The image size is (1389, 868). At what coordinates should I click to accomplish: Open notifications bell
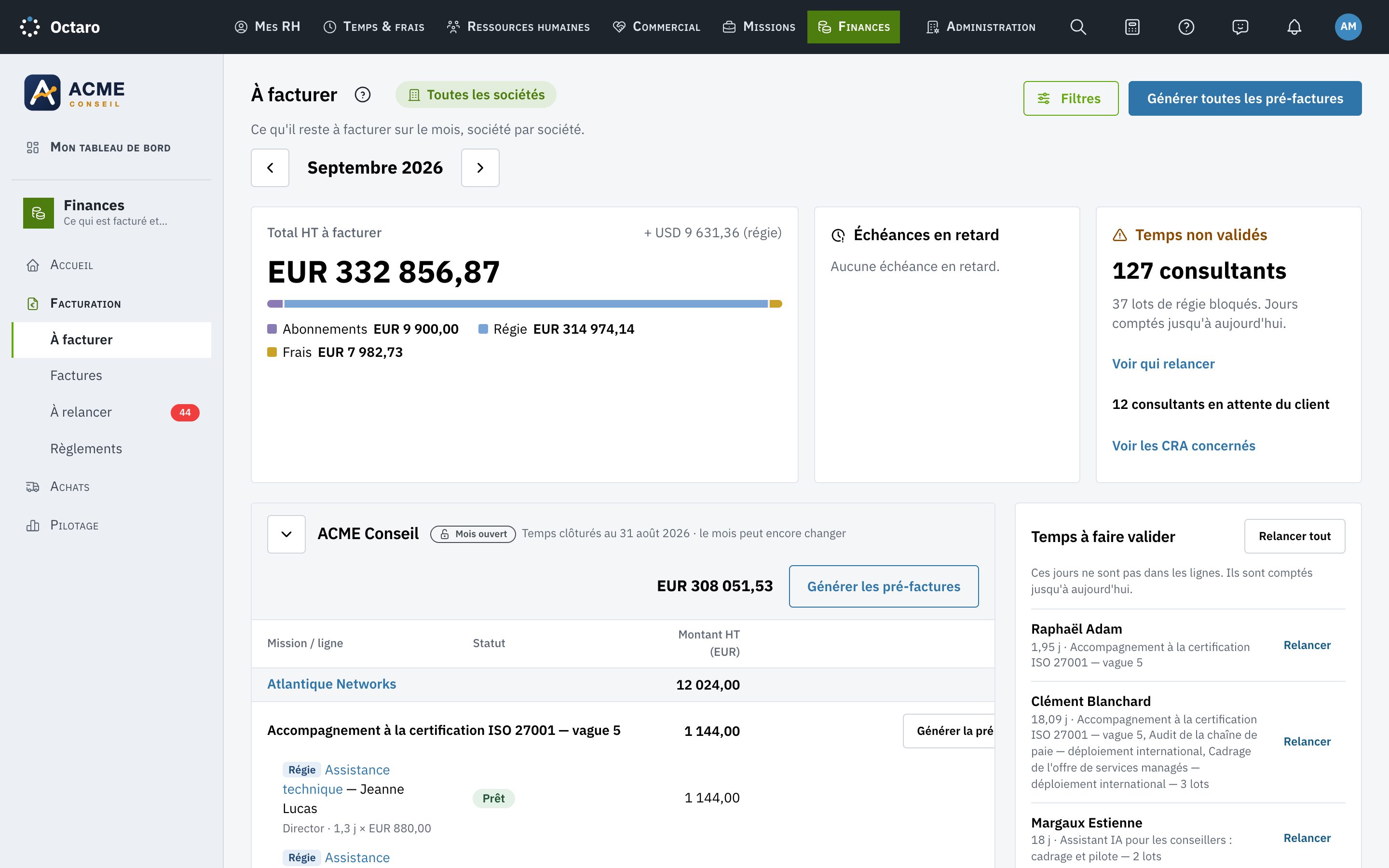pyautogui.click(x=1294, y=27)
